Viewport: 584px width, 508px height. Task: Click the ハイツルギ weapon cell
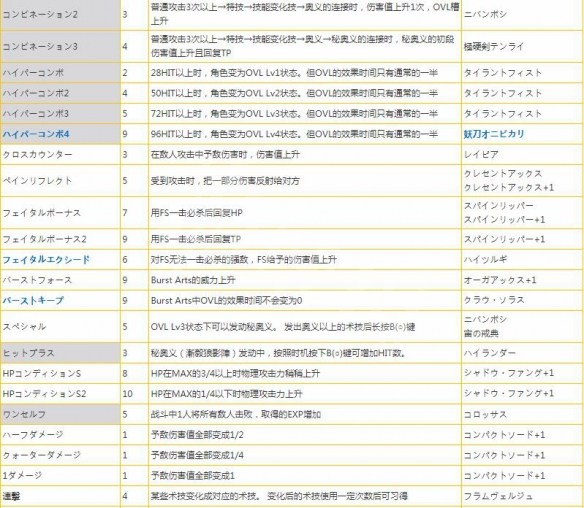(x=523, y=260)
